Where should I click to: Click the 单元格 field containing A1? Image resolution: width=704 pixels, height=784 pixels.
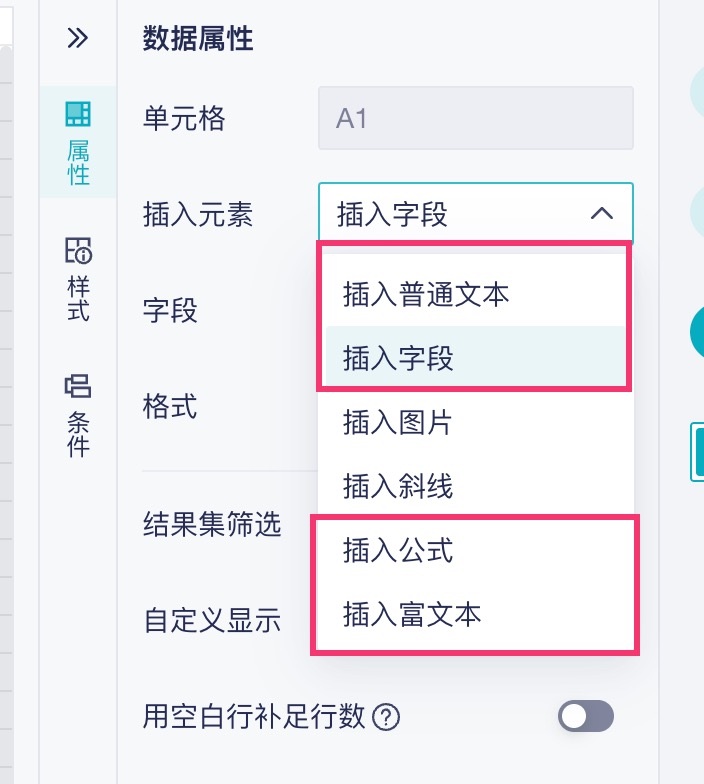coord(475,119)
